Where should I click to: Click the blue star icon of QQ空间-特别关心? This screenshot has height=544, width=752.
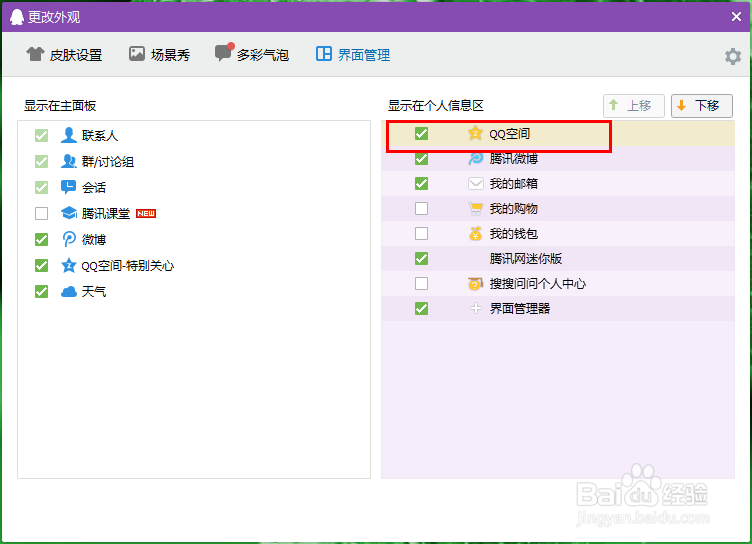pyautogui.click(x=69, y=265)
